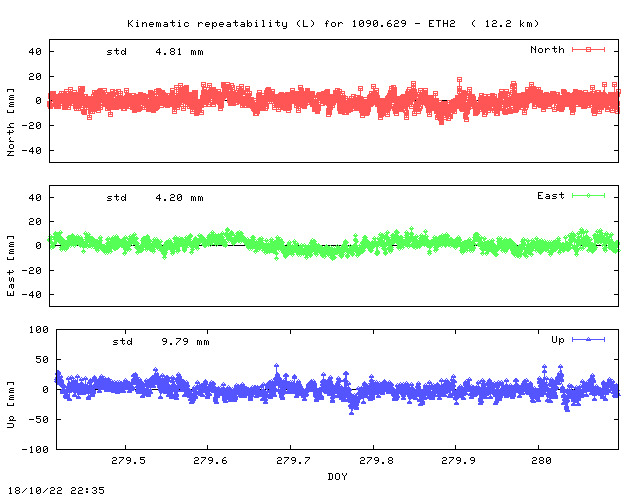Select the North legend red marker sample
Image resolution: width=640 pixels, height=496 pixels.
pos(588,49)
